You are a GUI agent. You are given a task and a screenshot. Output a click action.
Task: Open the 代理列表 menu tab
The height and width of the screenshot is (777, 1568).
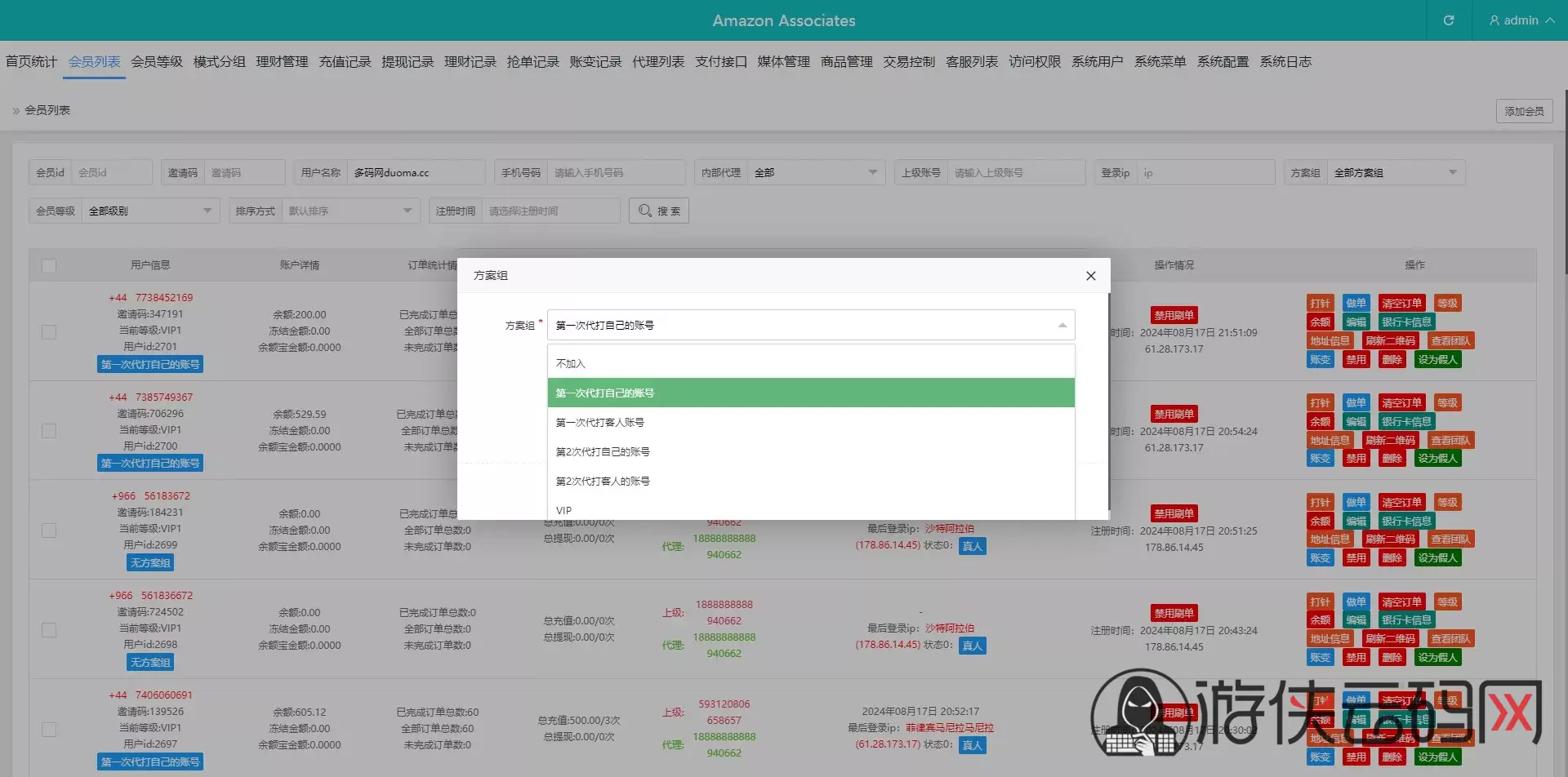(x=658, y=62)
